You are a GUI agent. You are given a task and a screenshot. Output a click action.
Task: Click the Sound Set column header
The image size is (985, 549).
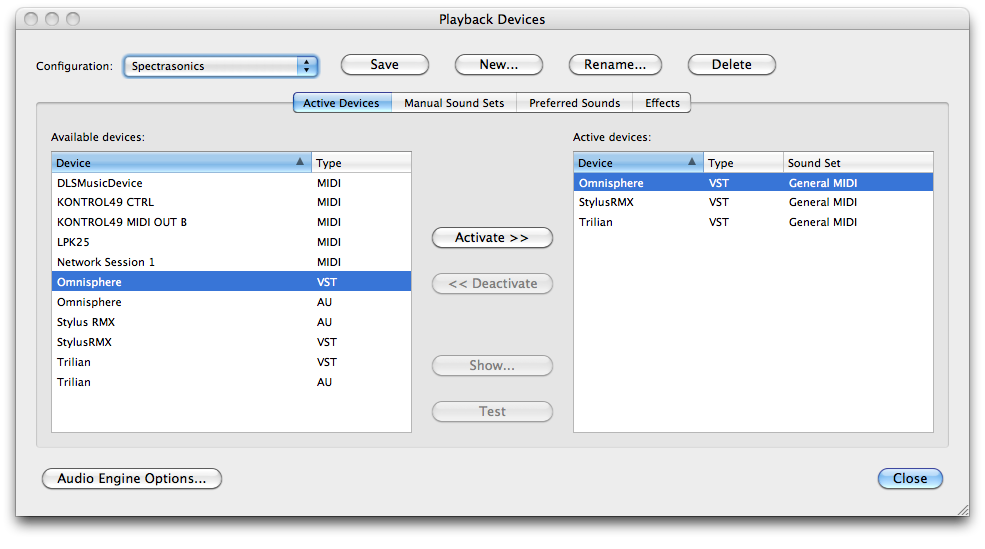click(x=858, y=163)
